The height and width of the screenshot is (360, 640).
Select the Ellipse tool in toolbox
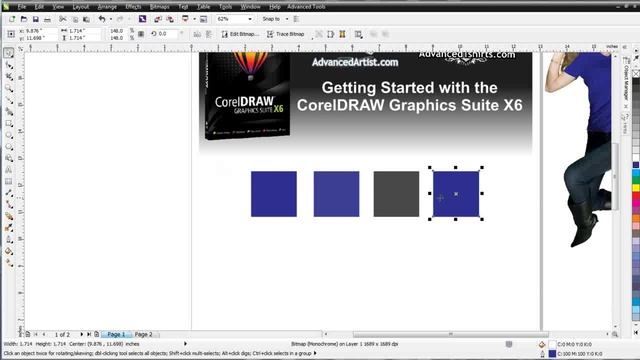pos(9,135)
